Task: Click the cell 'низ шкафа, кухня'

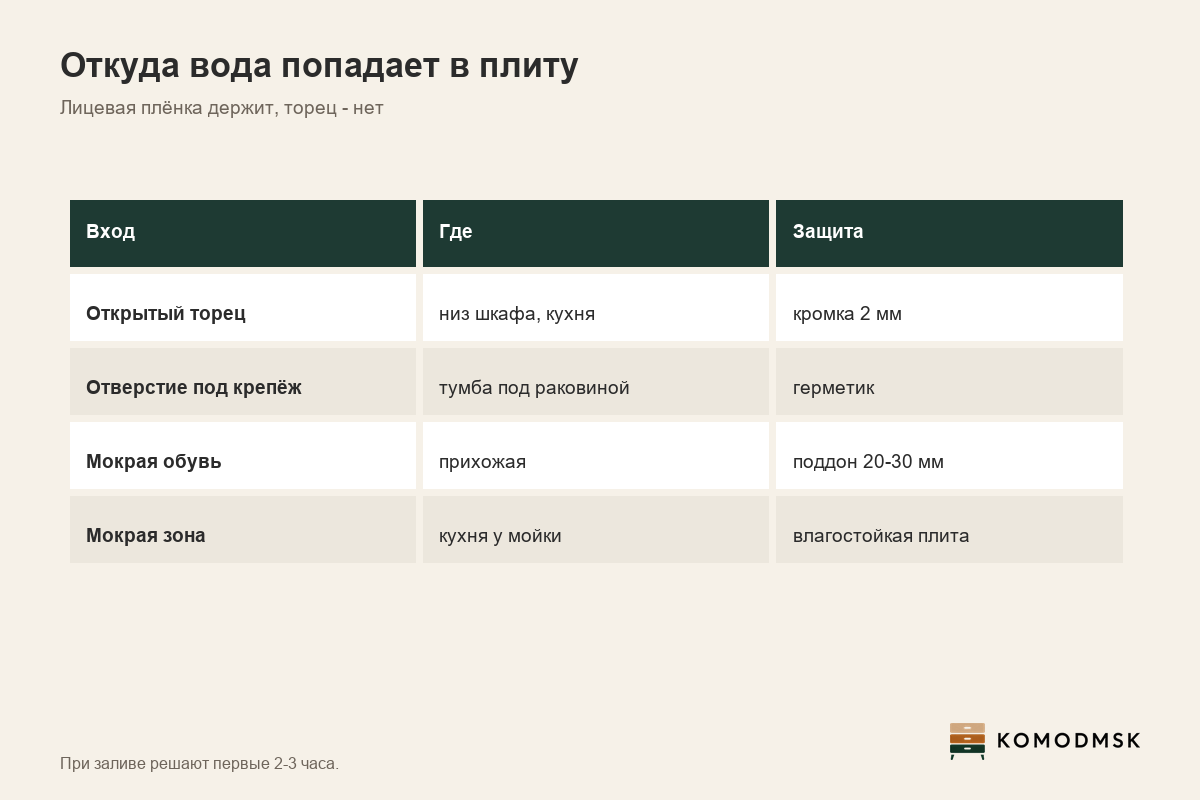Action: (596, 307)
